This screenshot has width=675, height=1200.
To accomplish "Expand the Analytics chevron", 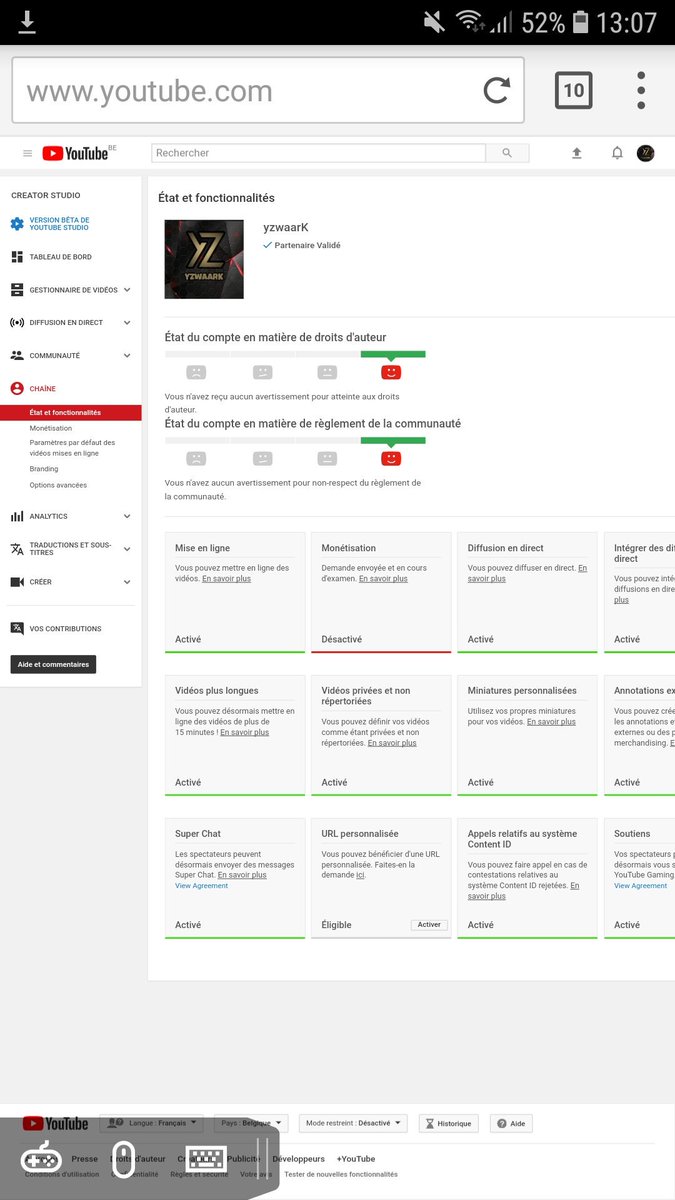I will (x=127, y=516).
